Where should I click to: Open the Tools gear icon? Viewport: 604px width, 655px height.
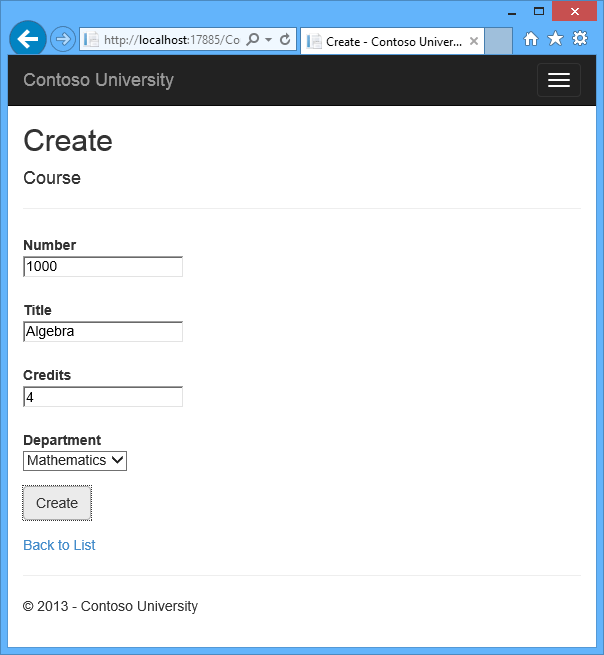click(580, 38)
